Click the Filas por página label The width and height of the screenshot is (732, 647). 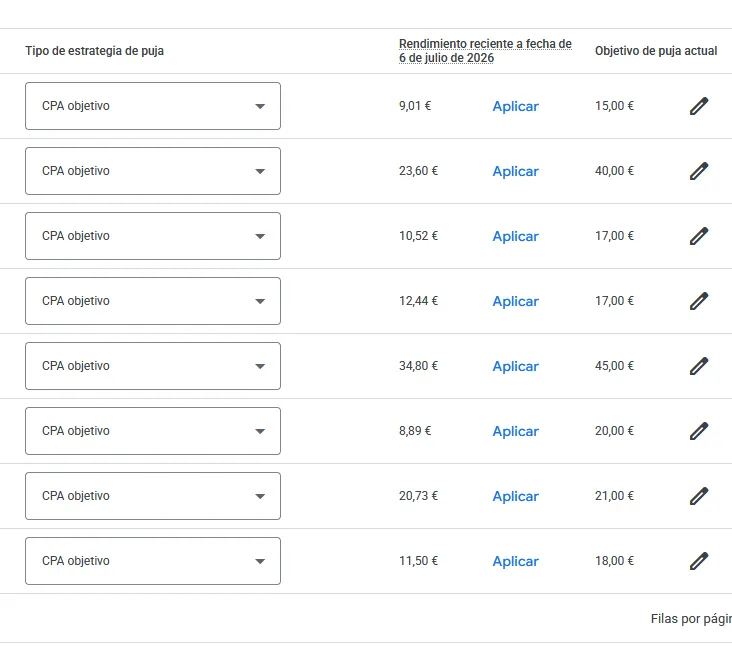pyautogui.click(x=691, y=619)
